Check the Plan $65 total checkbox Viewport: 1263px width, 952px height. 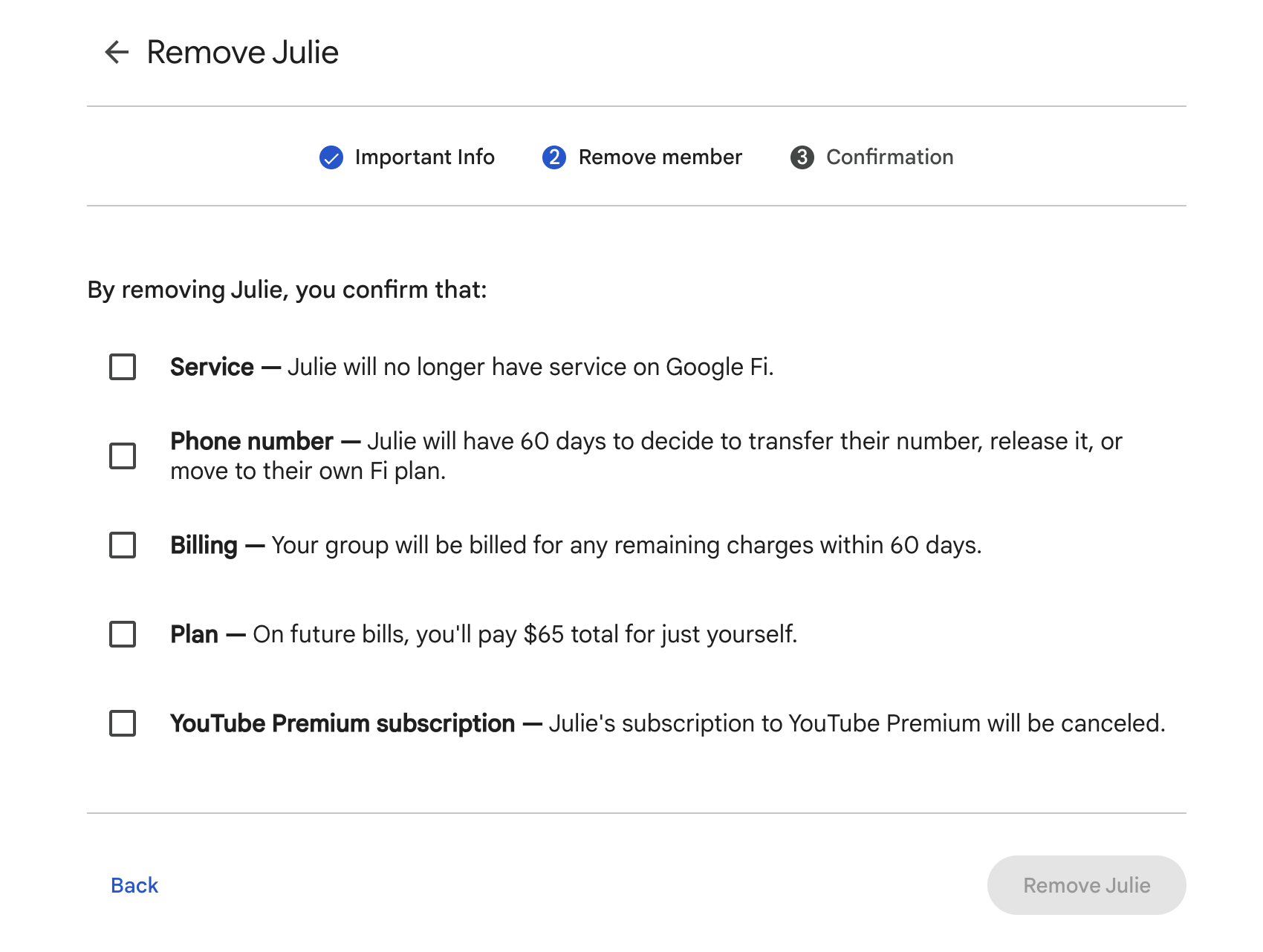pos(123,634)
